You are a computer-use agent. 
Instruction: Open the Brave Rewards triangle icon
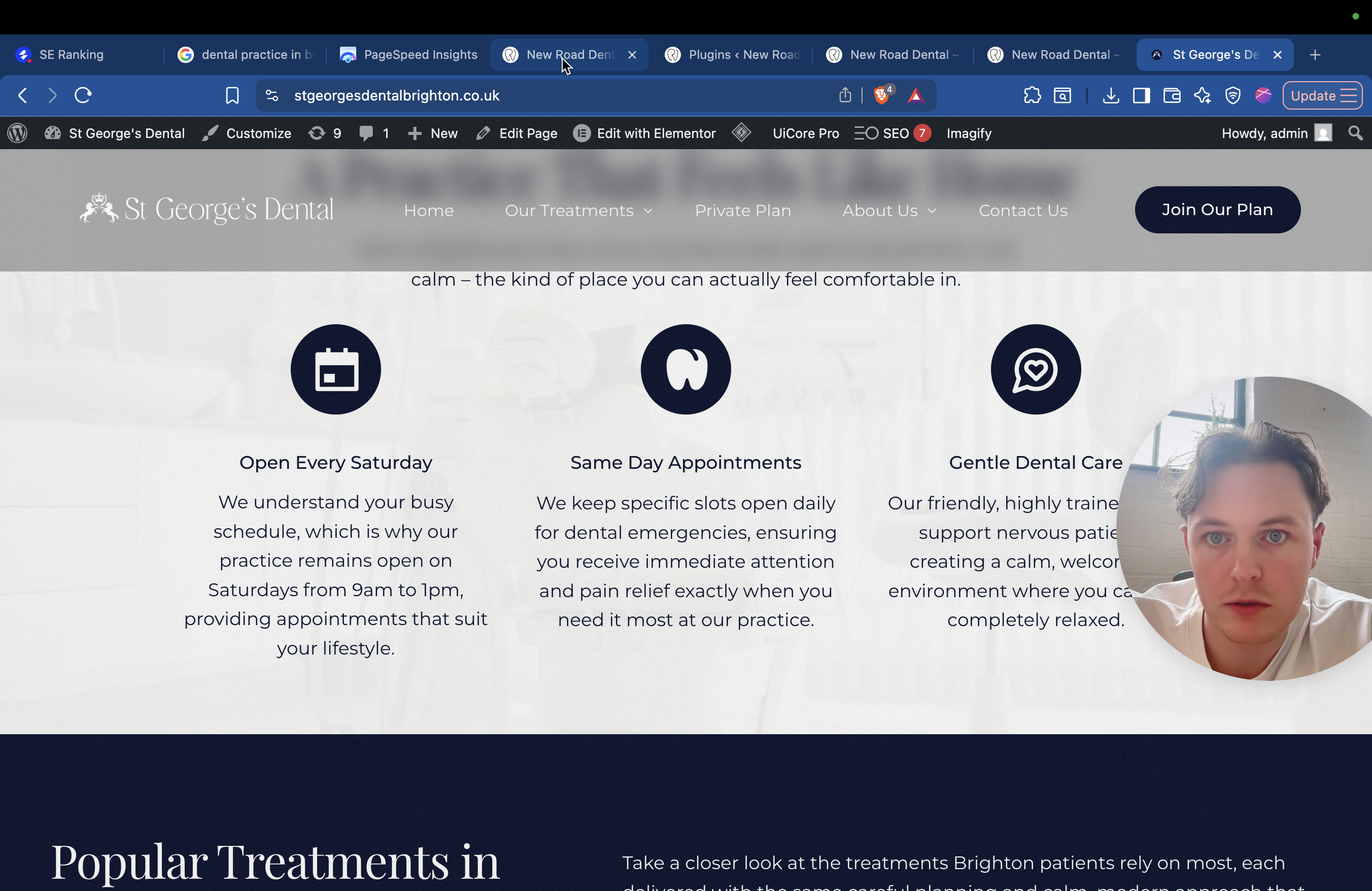[x=915, y=95]
